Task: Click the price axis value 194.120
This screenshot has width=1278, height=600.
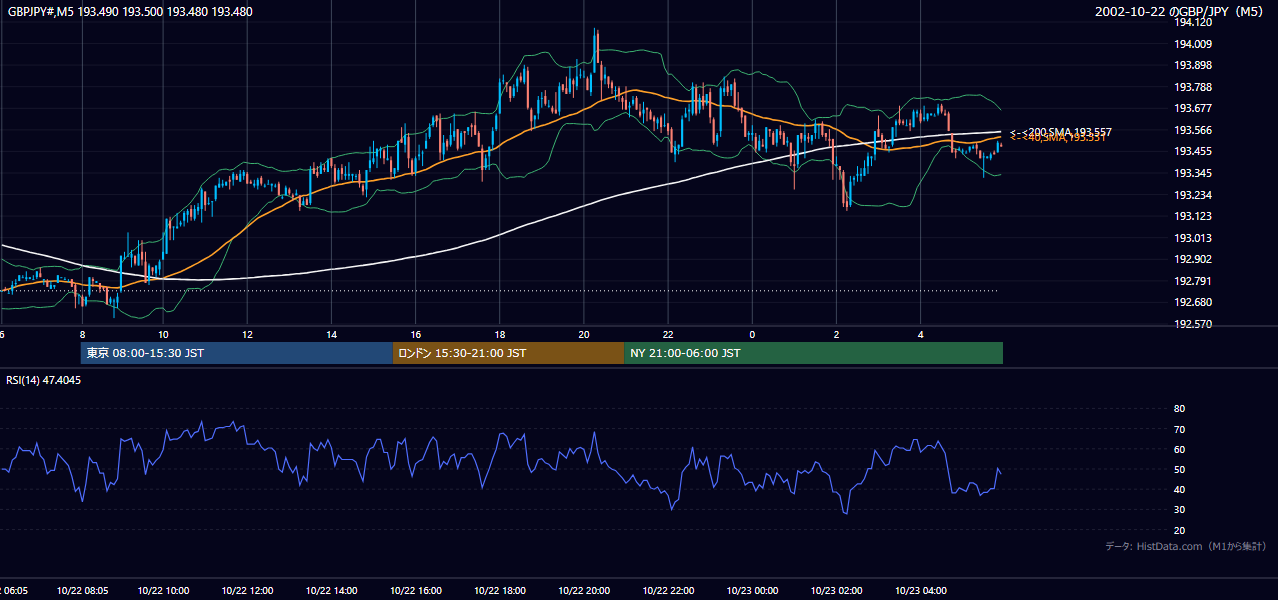Action: 1194,22
